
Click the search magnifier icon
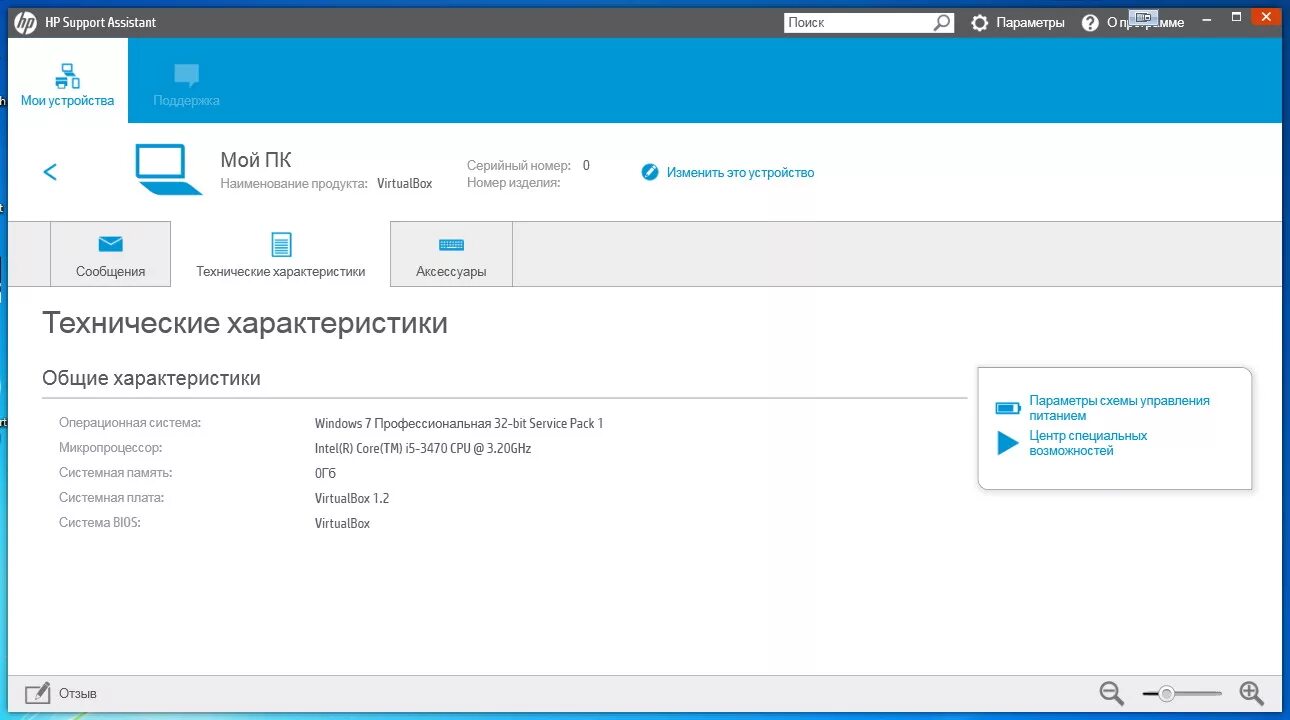coord(943,22)
